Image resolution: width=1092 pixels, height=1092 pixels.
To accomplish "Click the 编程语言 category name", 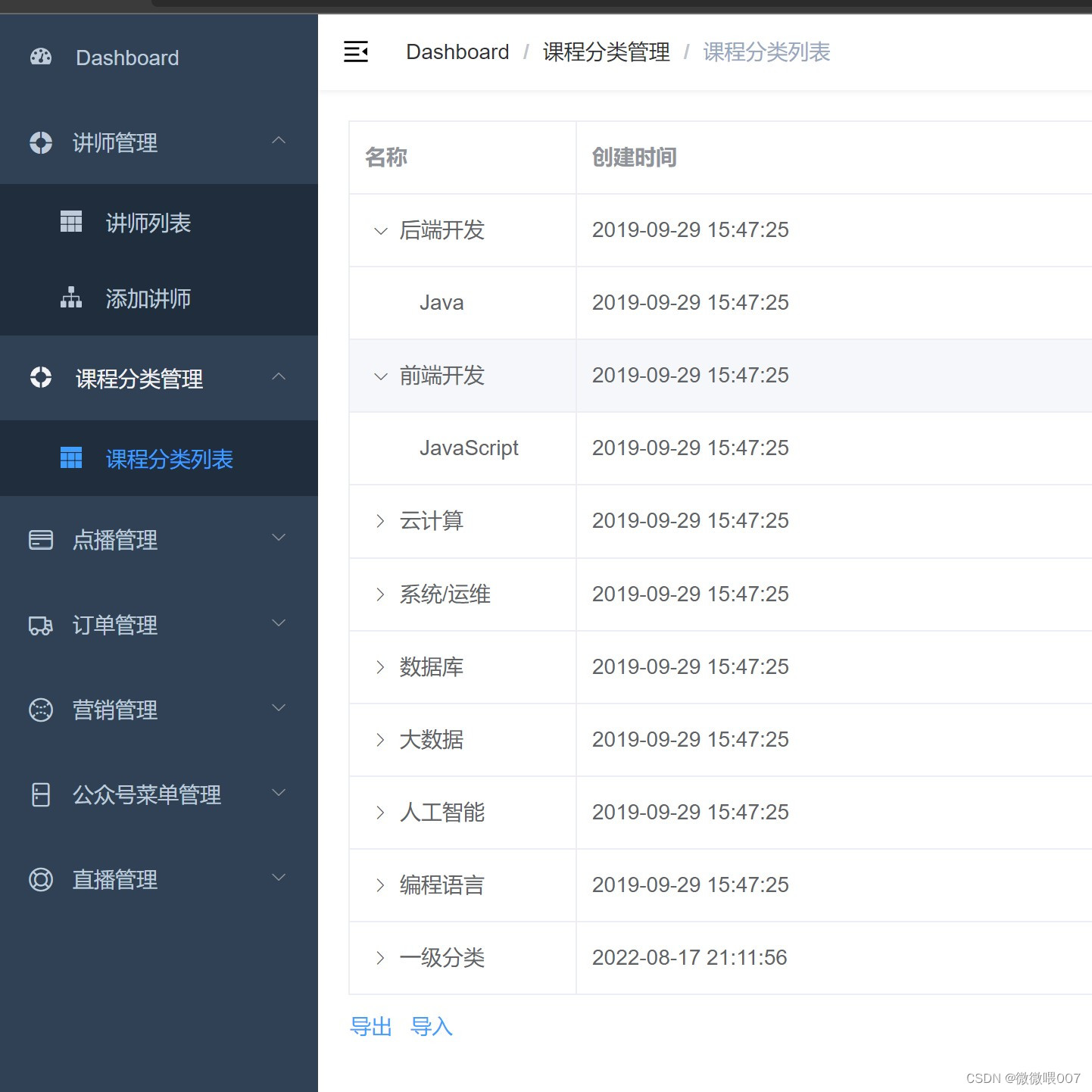I will 442,885.
